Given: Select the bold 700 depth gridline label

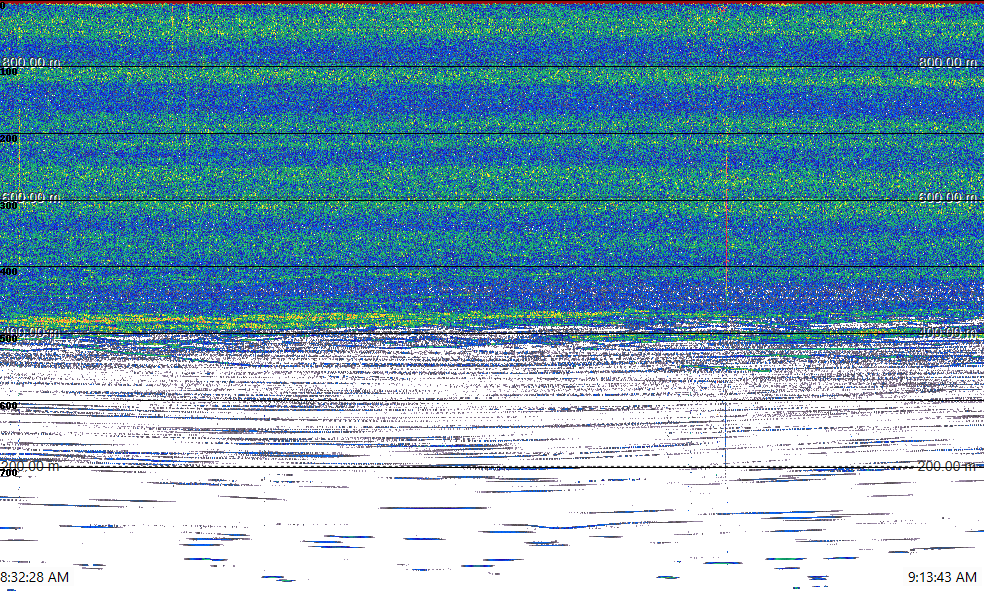Looking at the screenshot, I should pyautogui.click(x=9, y=473).
